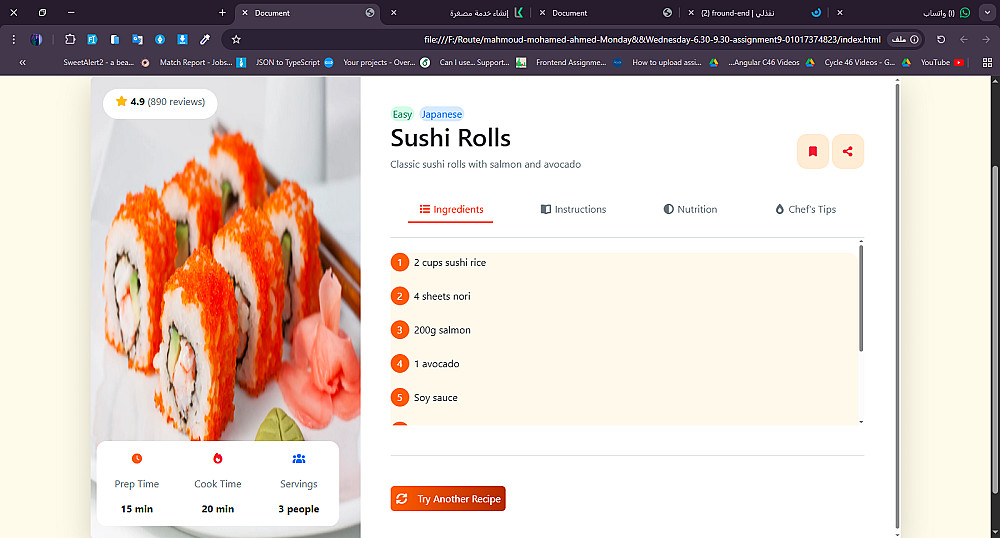
Task: Switch to the inactive Document tab
Action: [x=606, y=13]
